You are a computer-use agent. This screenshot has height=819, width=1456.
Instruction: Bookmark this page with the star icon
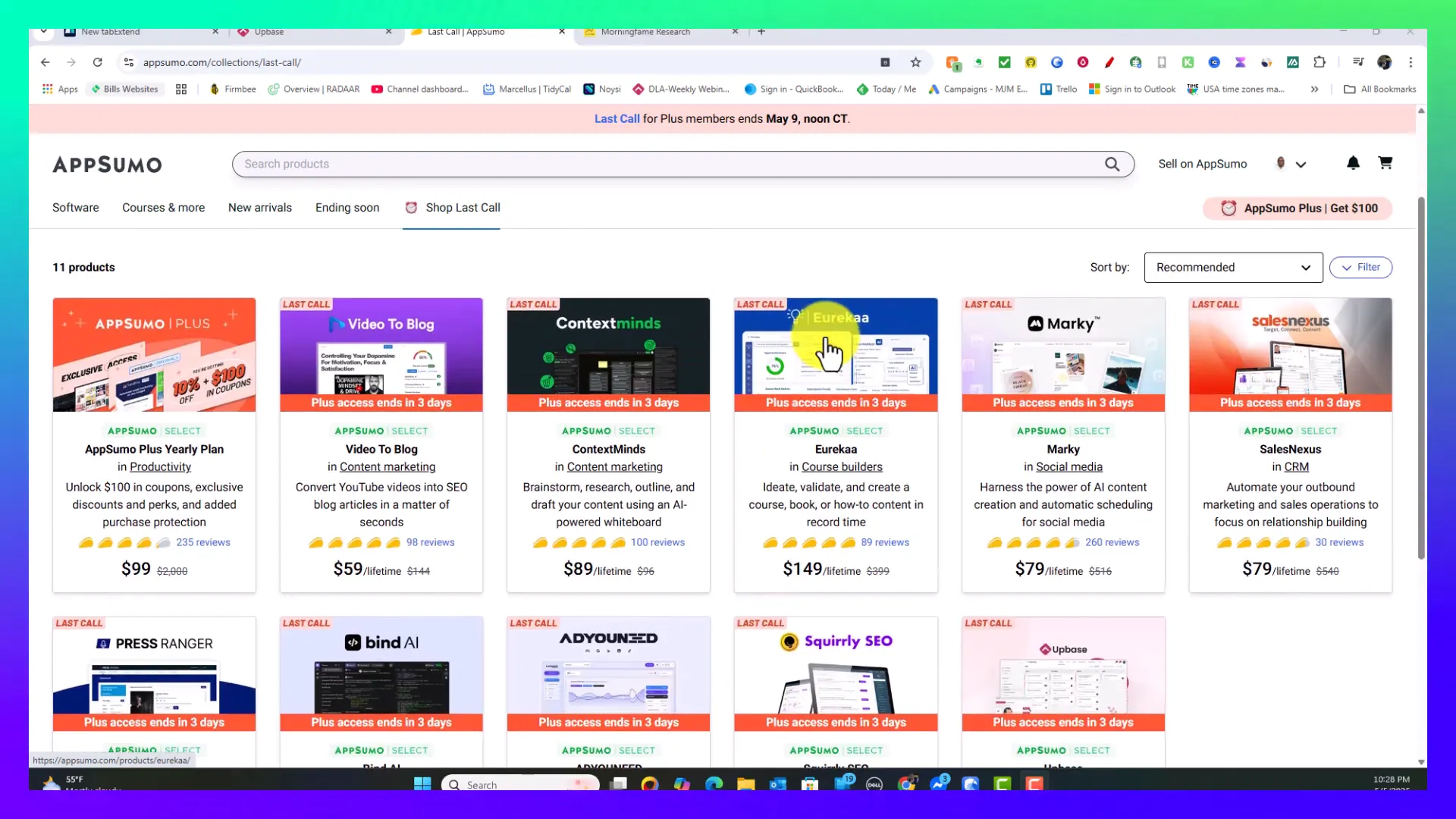[x=915, y=62]
